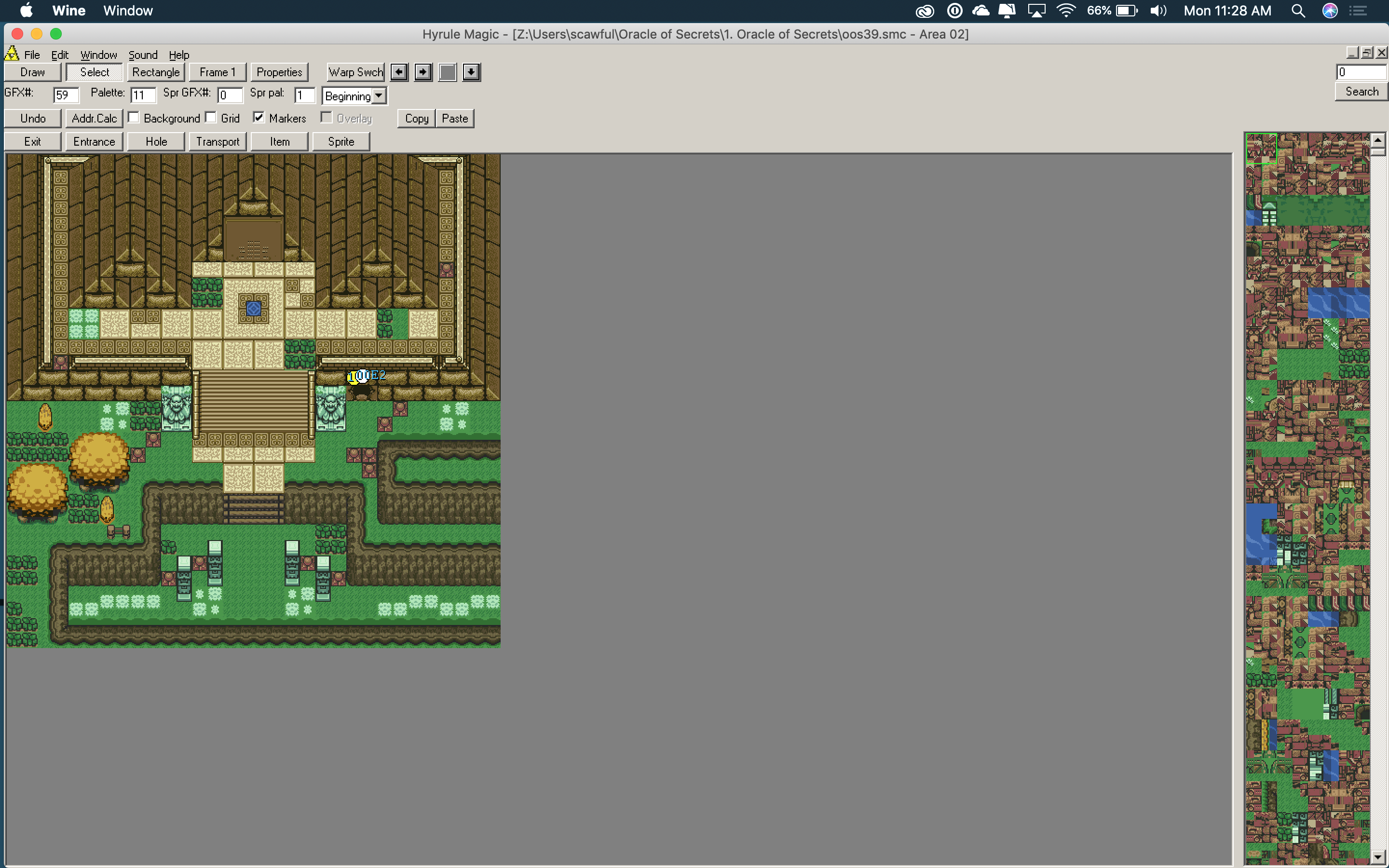Viewport: 1389px width, 868px height.
Task: Switch to Hole editing mode
Action: pos(156,141)
